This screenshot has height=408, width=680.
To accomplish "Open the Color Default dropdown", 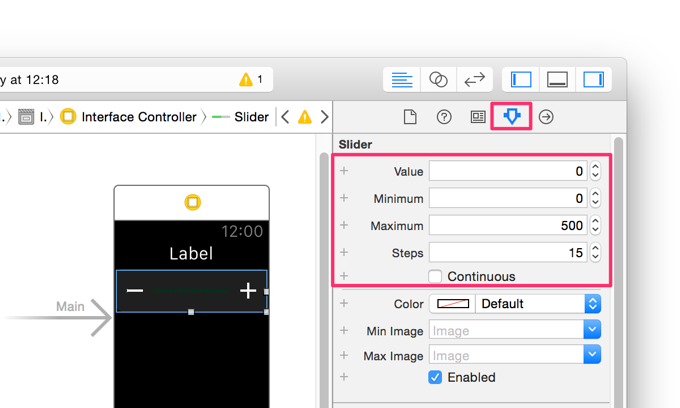I will coord(538,304).
